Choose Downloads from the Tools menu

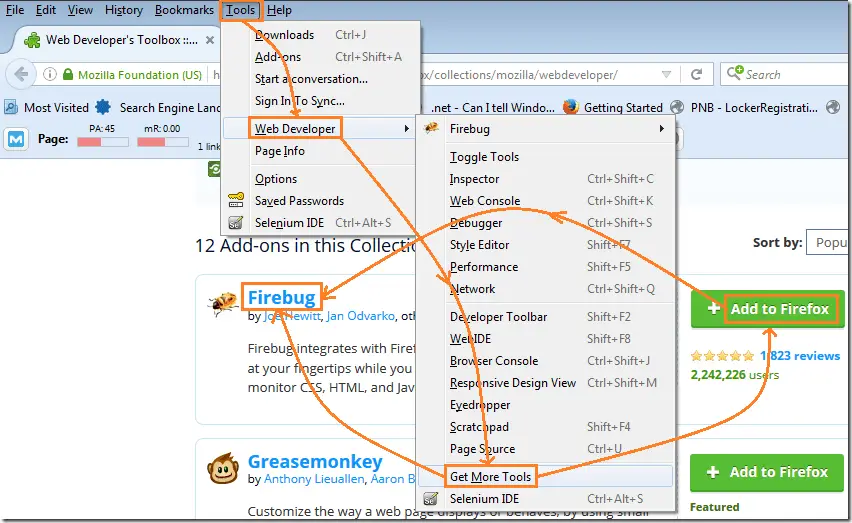pyautogui.click(x=321, y=35)
